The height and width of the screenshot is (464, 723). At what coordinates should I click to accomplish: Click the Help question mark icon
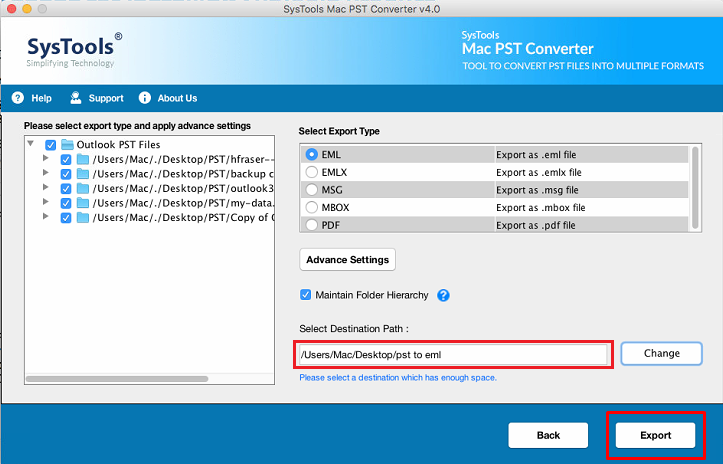(x=18, y=98)
